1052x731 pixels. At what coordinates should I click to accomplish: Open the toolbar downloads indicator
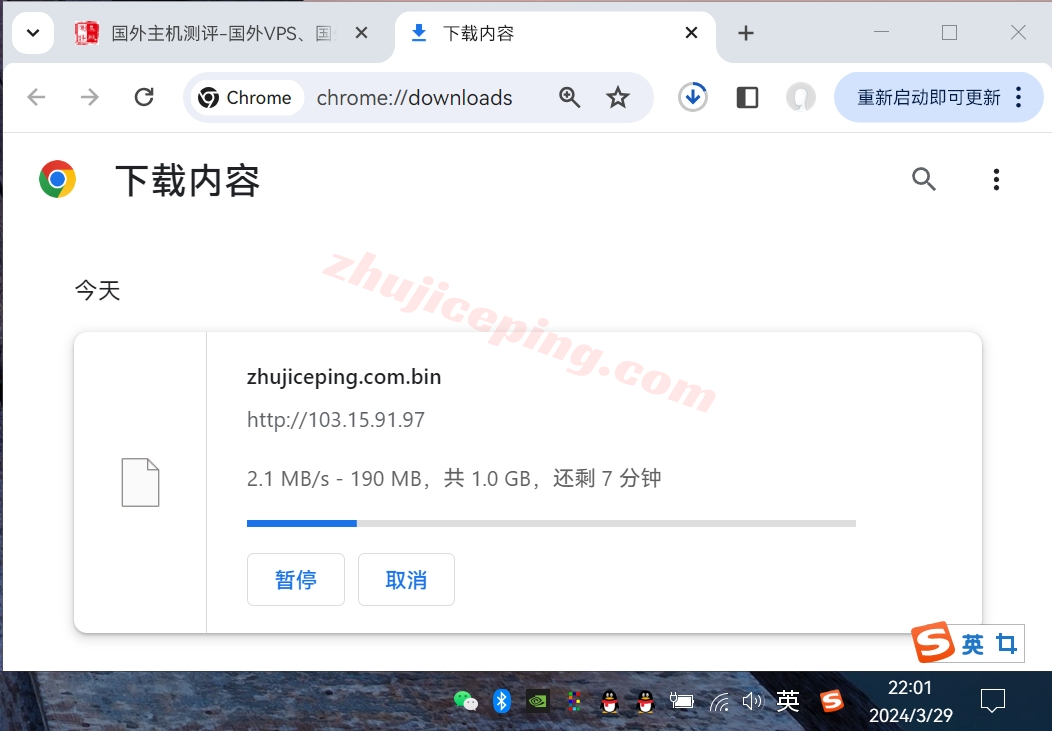pyautogui.click(x=692, y=97)
